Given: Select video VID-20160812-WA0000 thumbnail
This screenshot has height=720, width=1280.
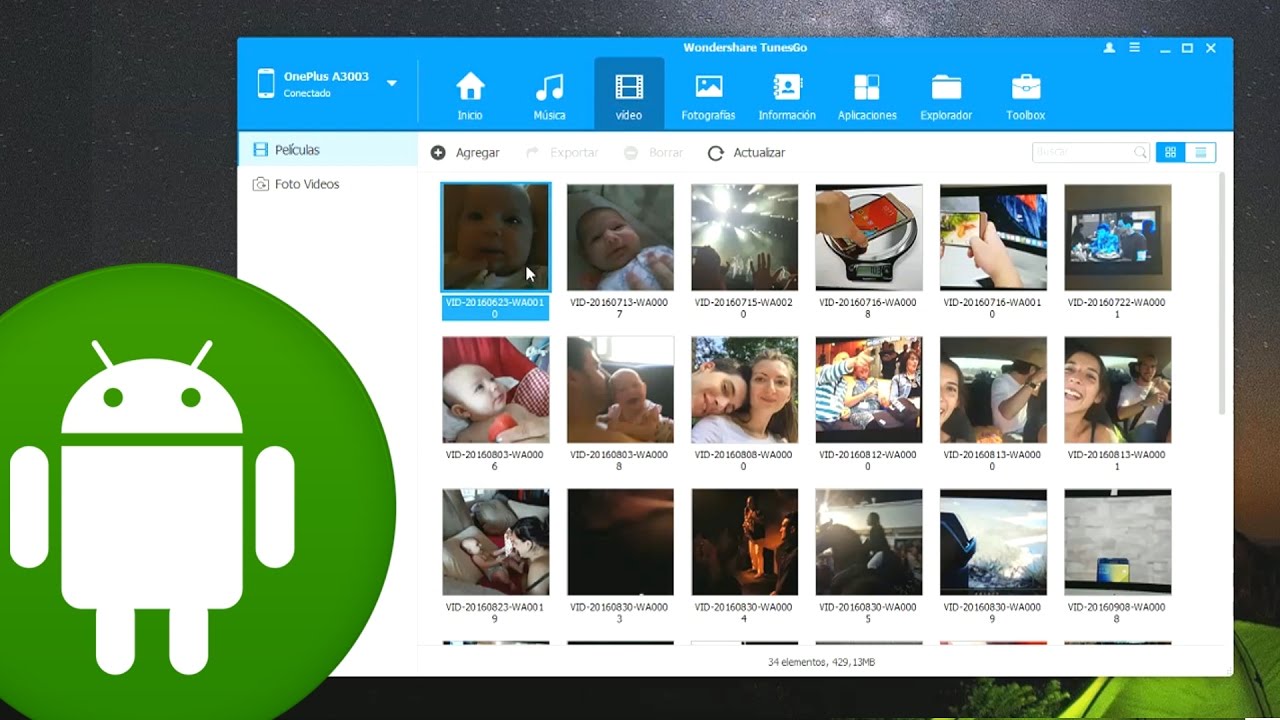Looking at the screenshot, I should 869,390.
